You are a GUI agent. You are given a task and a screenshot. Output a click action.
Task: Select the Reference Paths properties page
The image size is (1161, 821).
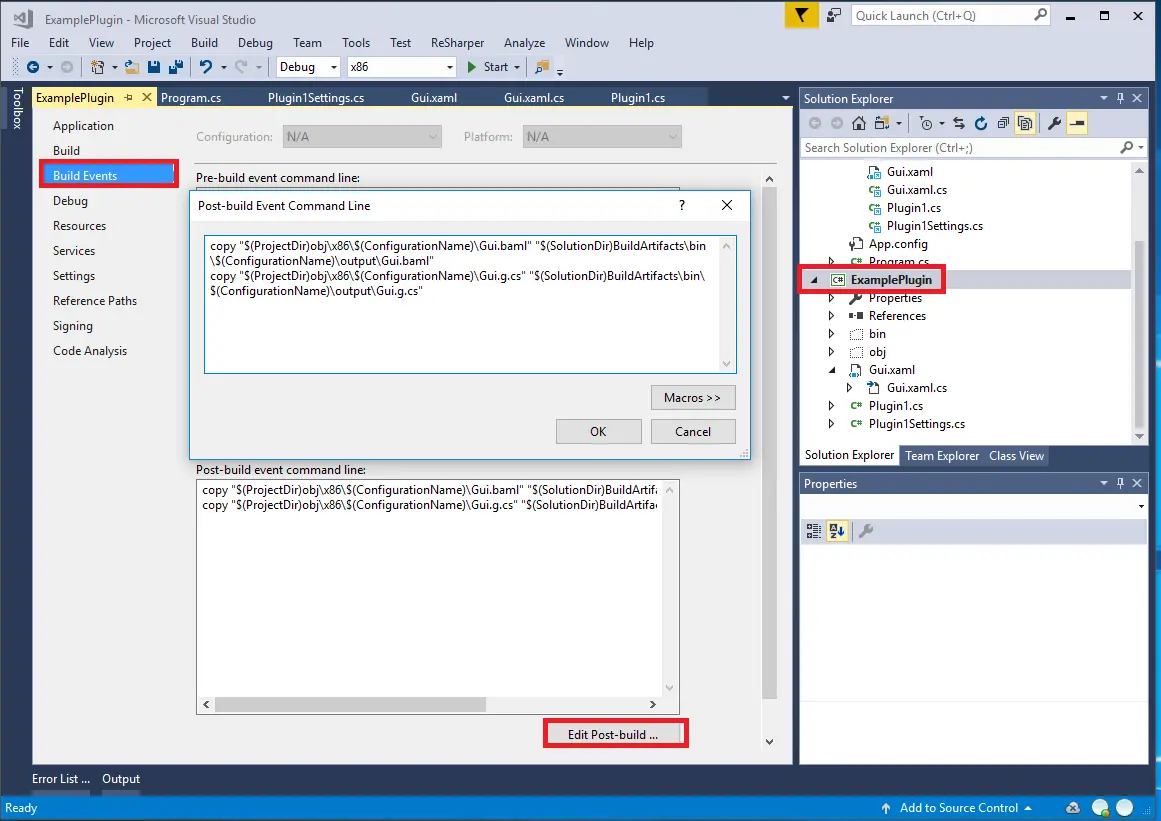coord(95,301)
